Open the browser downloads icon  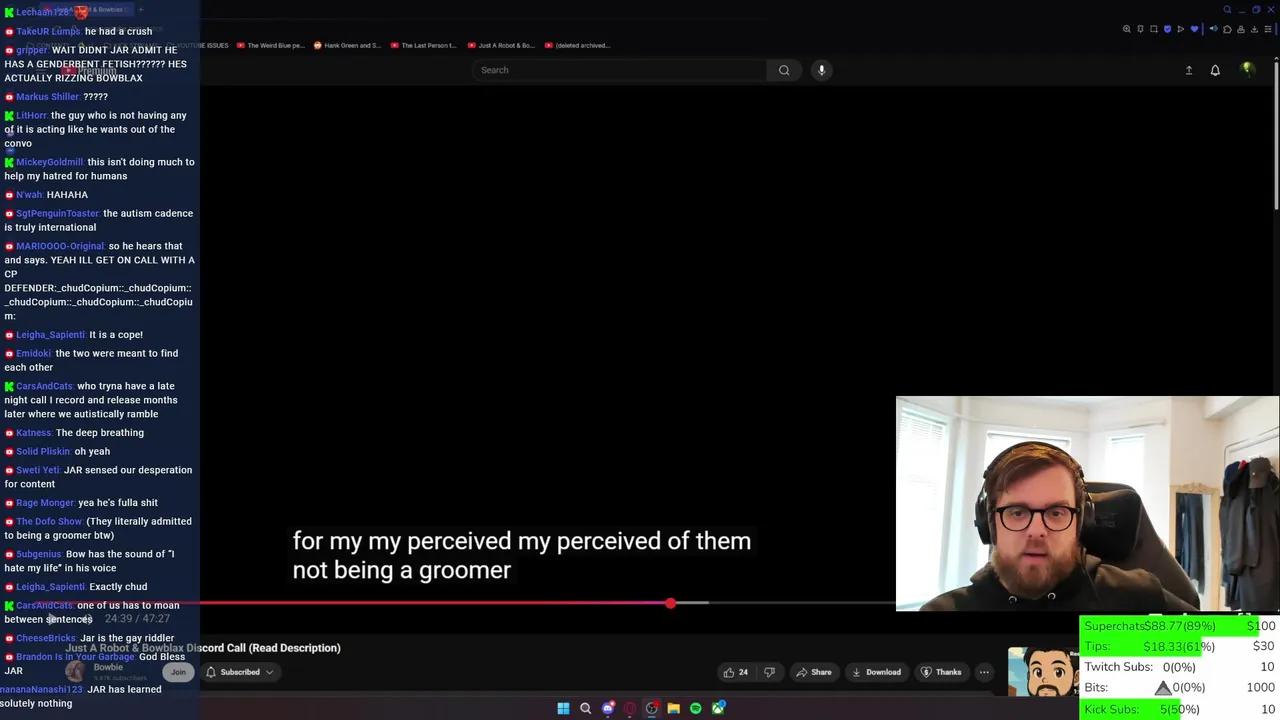(1254, 29)
